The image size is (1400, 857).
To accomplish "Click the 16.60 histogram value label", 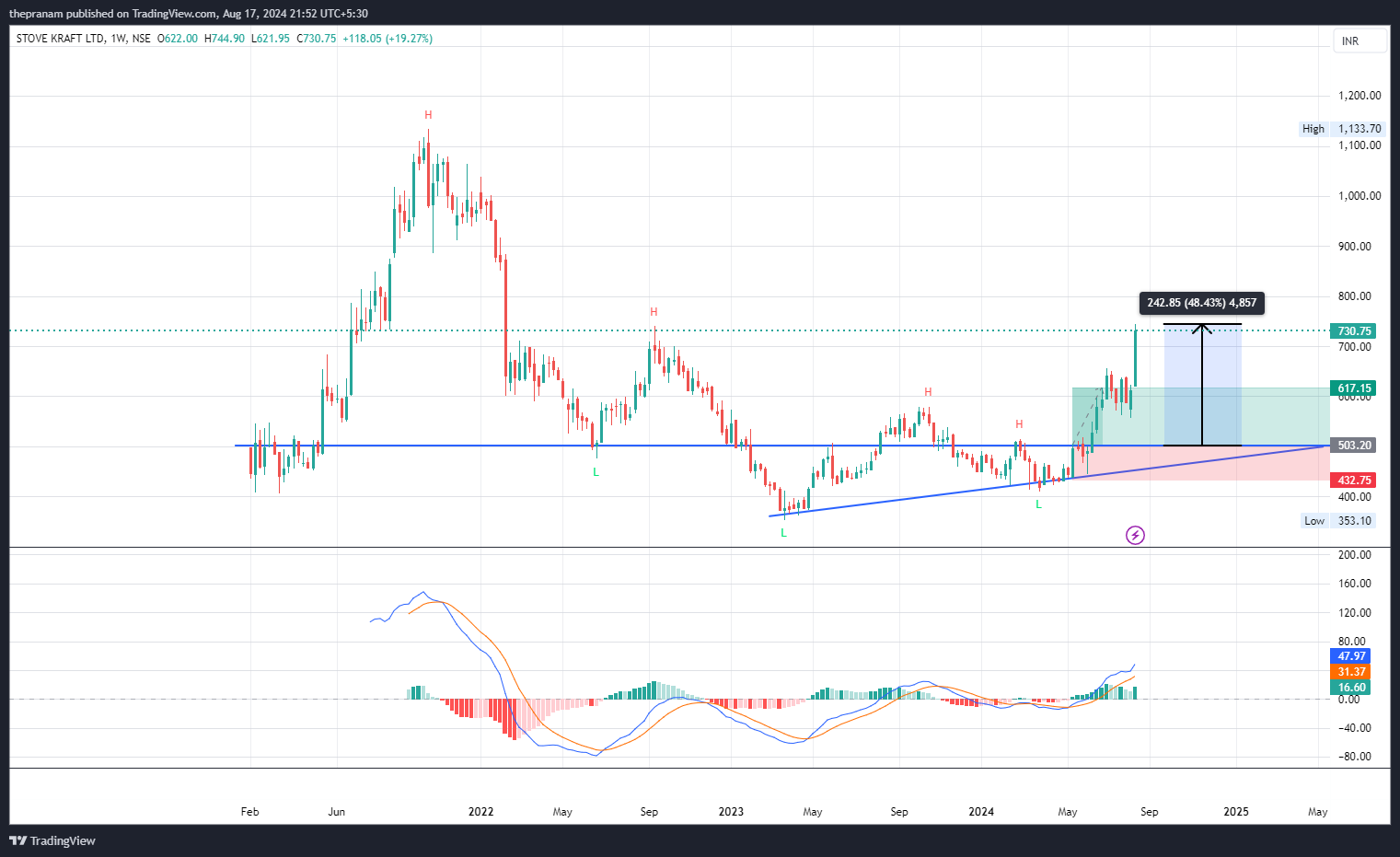I will tap(1351, 688).
